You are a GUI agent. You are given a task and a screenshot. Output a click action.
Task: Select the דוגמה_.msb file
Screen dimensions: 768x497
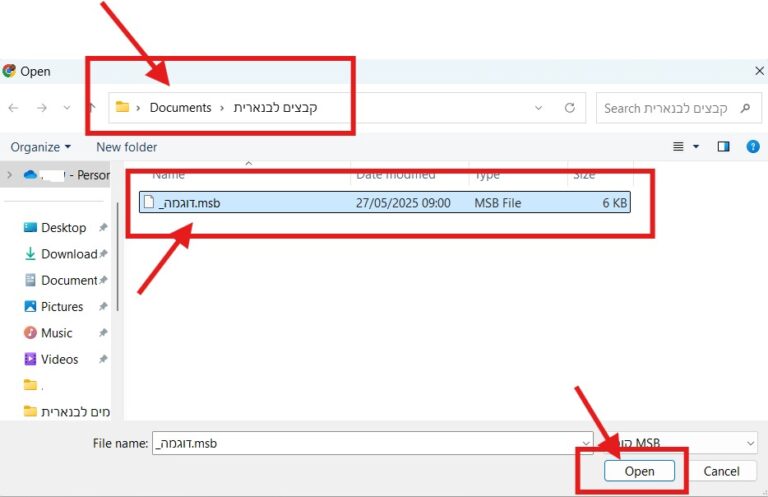(190, 203)
